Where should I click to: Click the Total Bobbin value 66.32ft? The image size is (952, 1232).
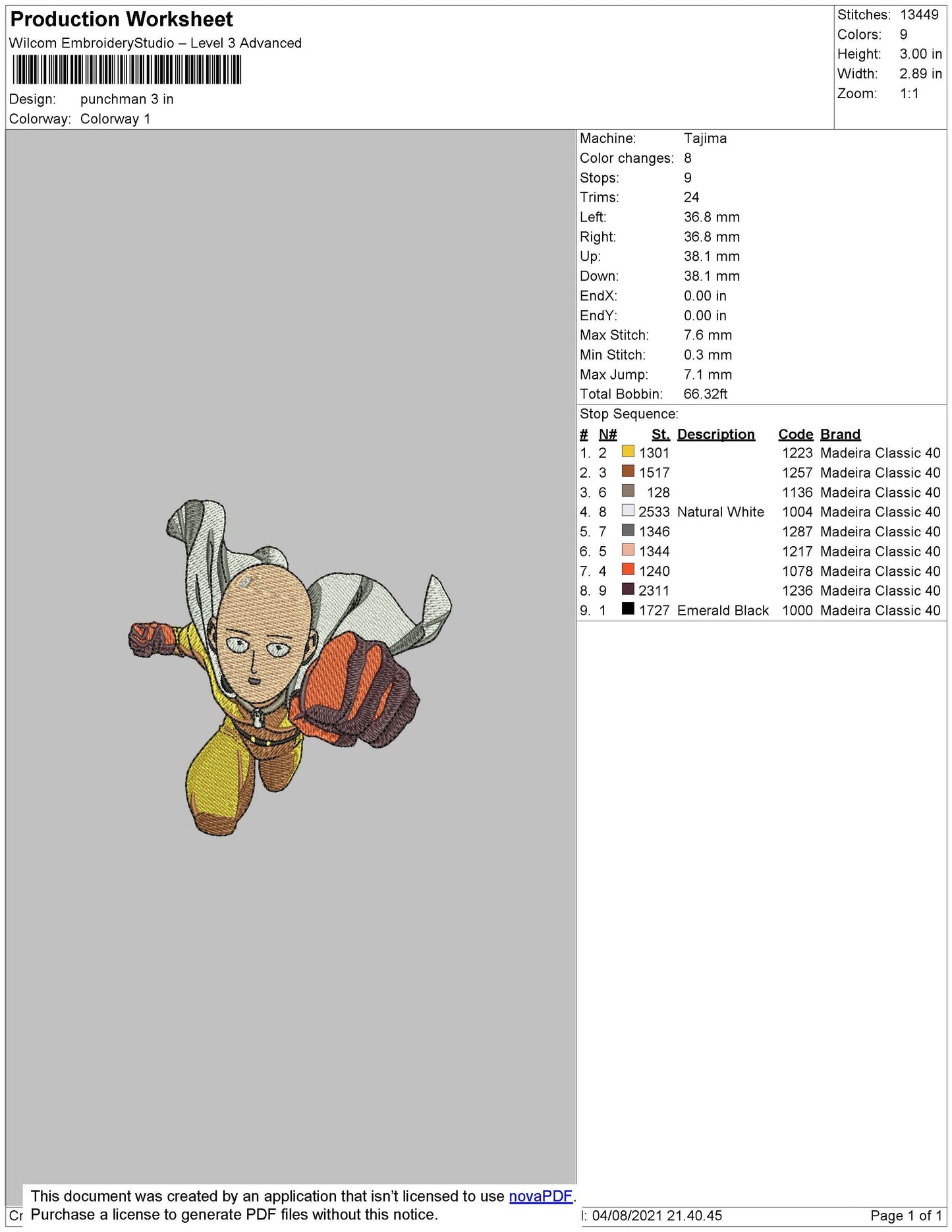click(x=706, y=395)
